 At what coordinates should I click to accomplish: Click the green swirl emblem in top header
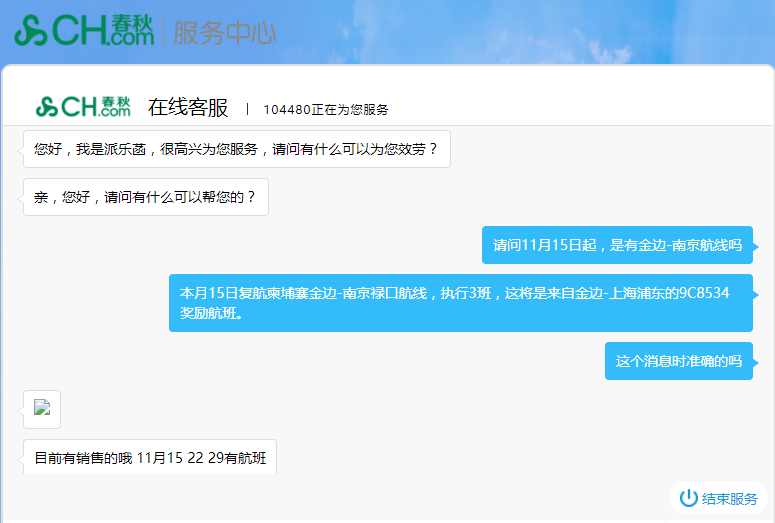click(31, 30)
